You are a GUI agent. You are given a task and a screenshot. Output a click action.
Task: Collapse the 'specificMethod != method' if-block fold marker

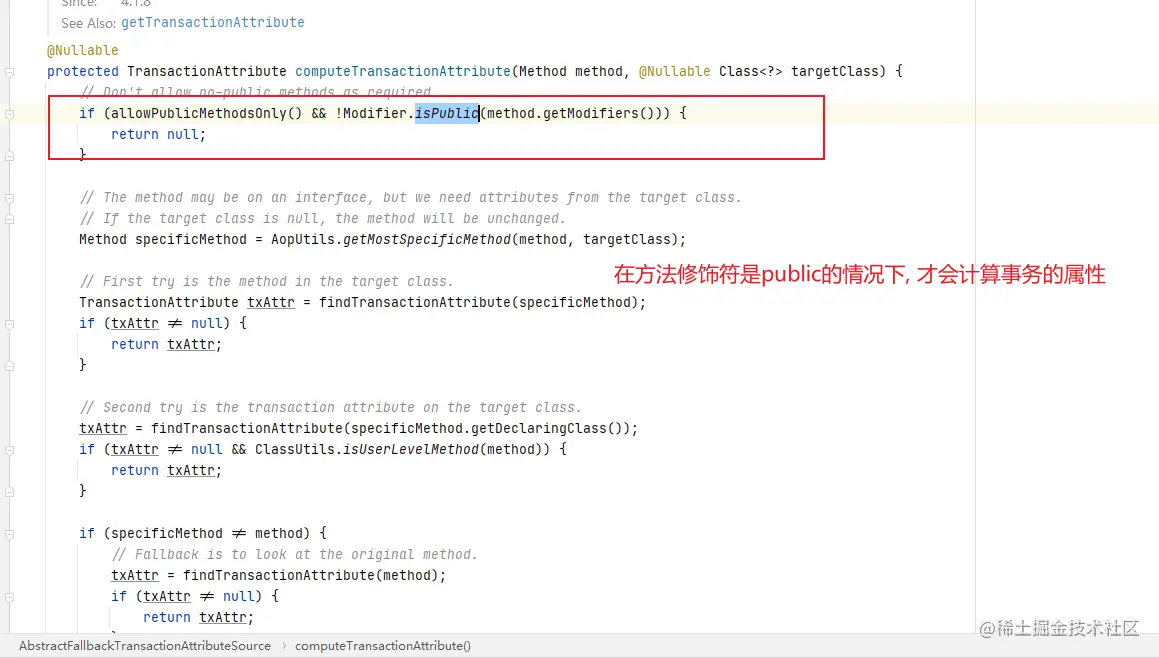click(10, 534)
